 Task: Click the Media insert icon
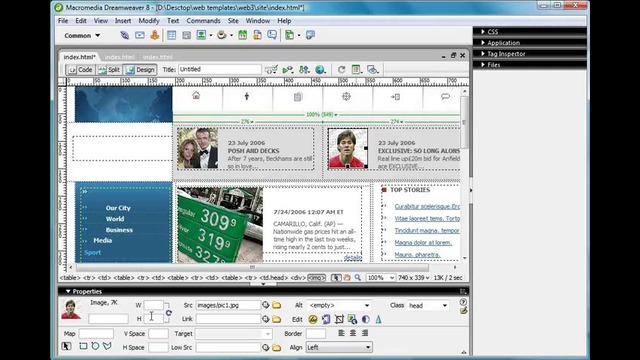[222, 35]
